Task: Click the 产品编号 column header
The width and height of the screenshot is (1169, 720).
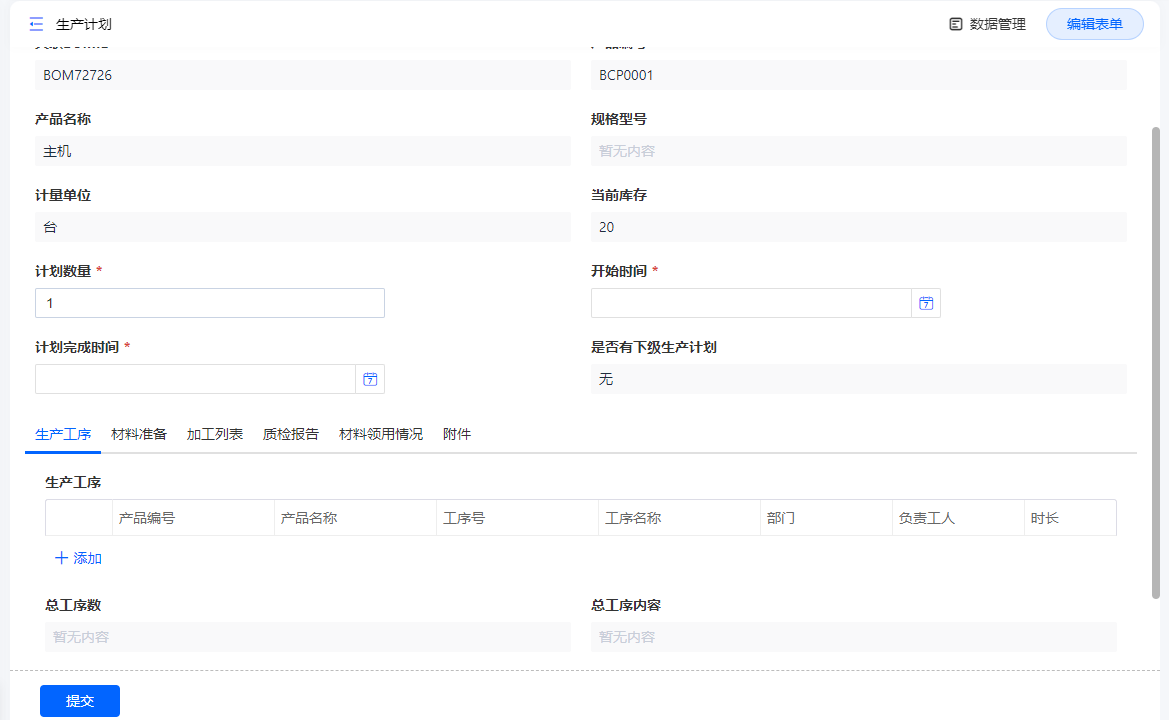Action: (193, 518)
